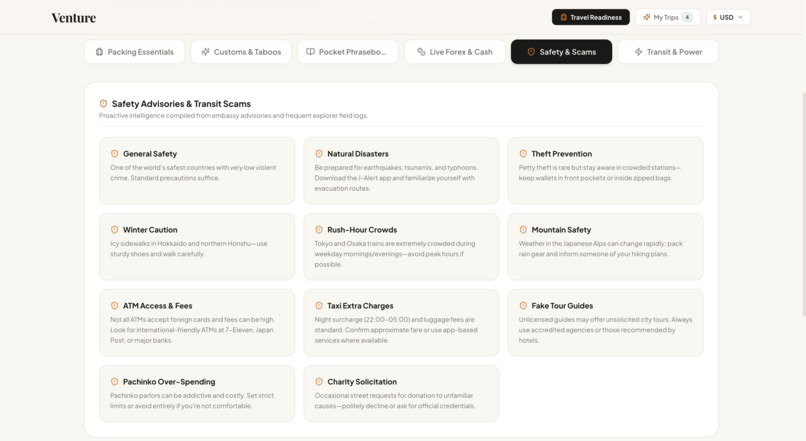Select the Safety & Scams tab

(561, 52)
